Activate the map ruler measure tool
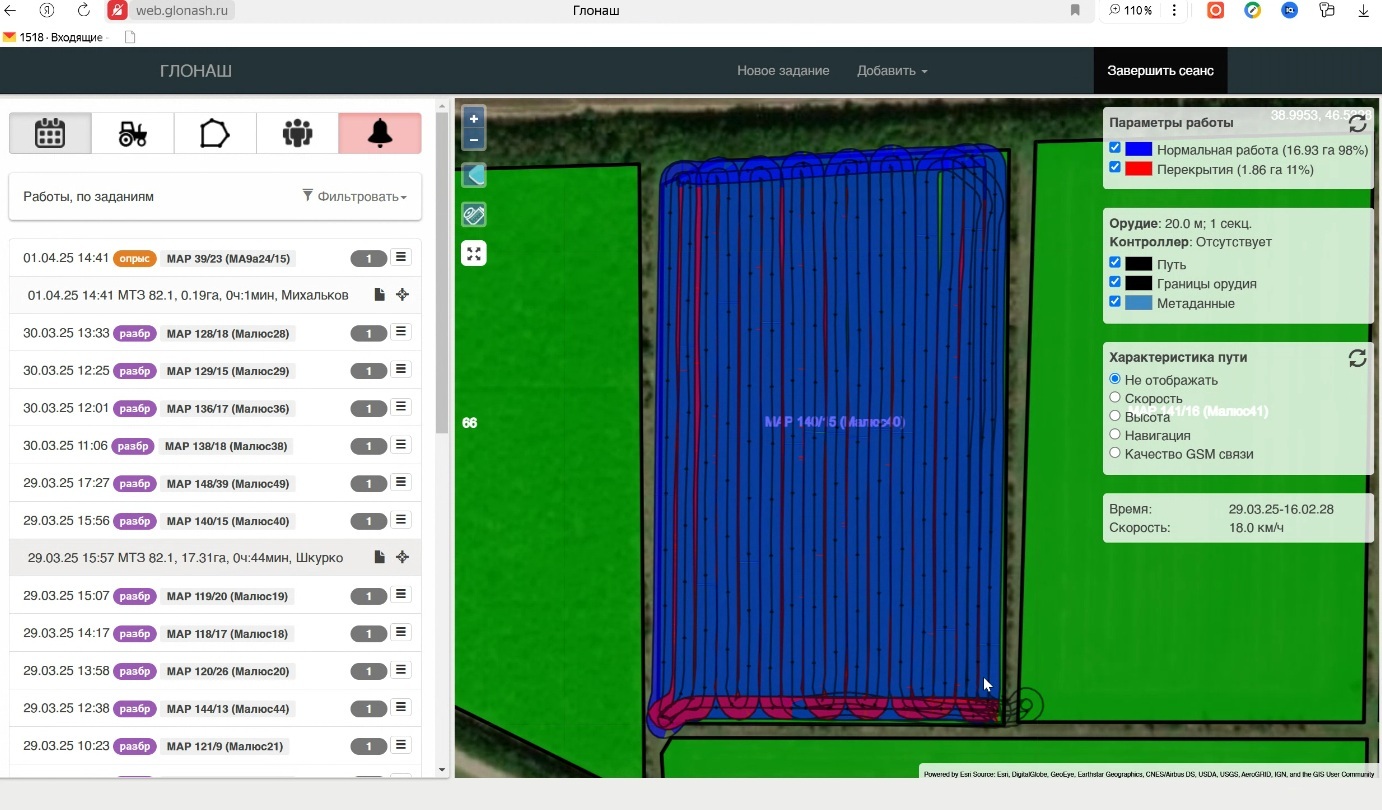Viewport: 1382px width, 810px height. [x=474, y=214]
